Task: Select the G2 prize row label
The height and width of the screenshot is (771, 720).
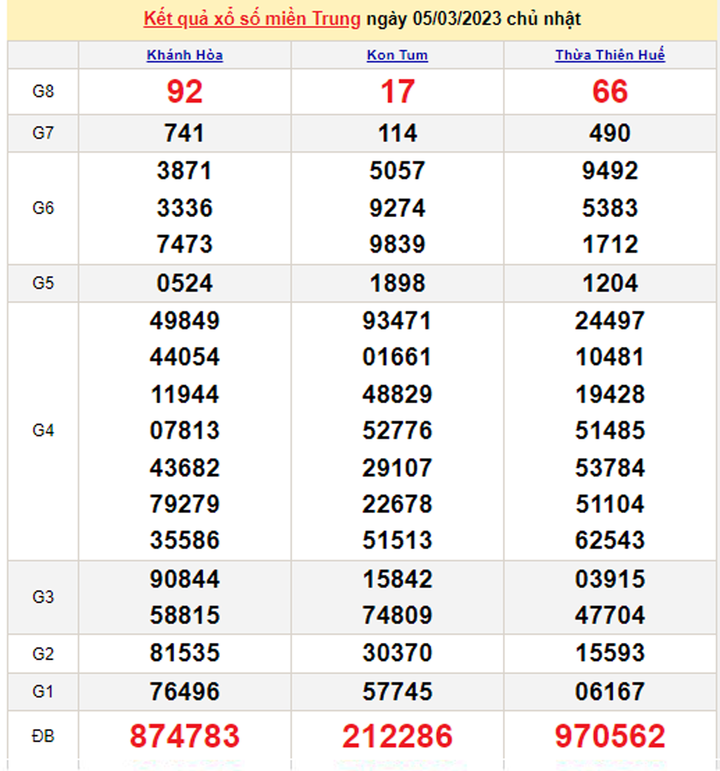Action: coord(43,654)
